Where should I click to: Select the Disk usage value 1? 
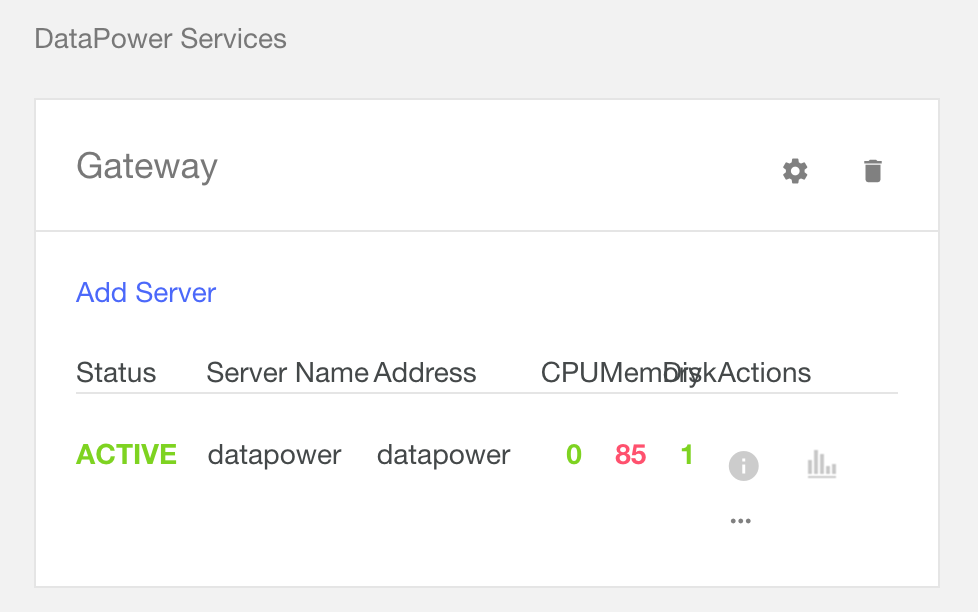click(x=687, y=454)
